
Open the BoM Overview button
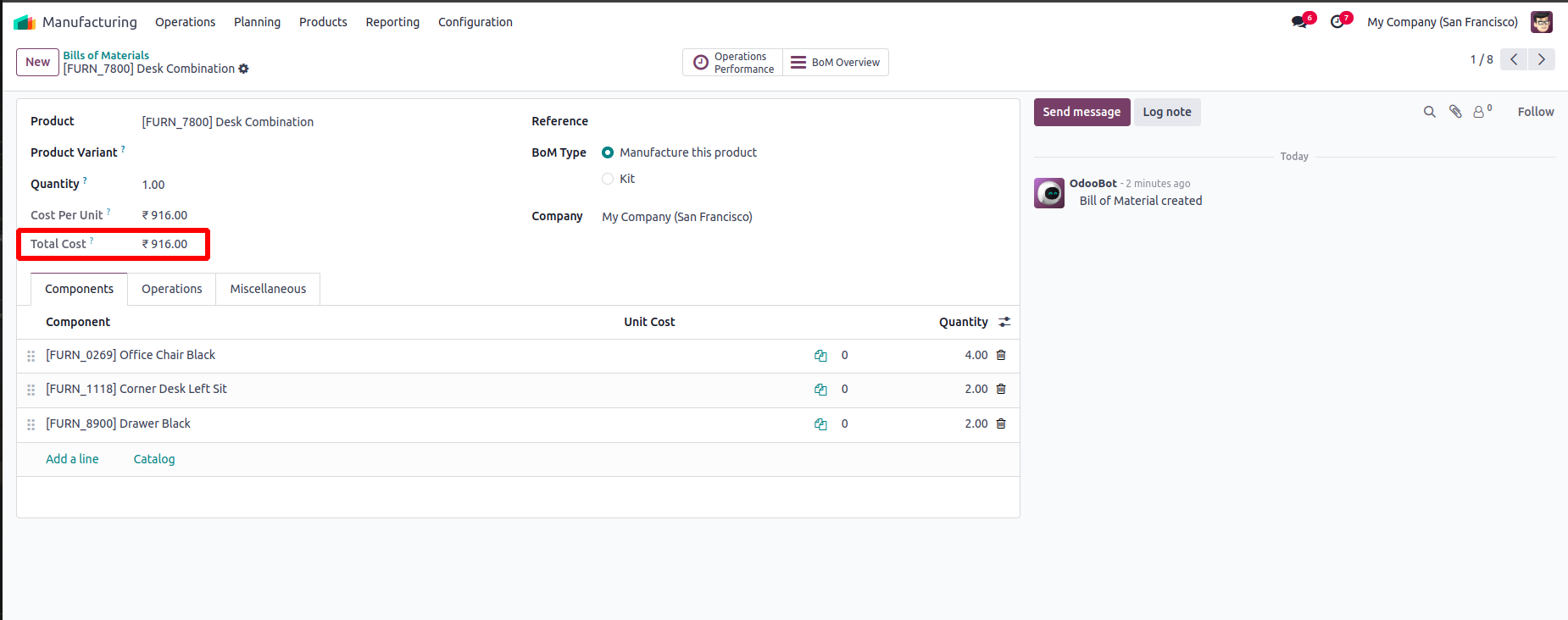pos(836,63)
